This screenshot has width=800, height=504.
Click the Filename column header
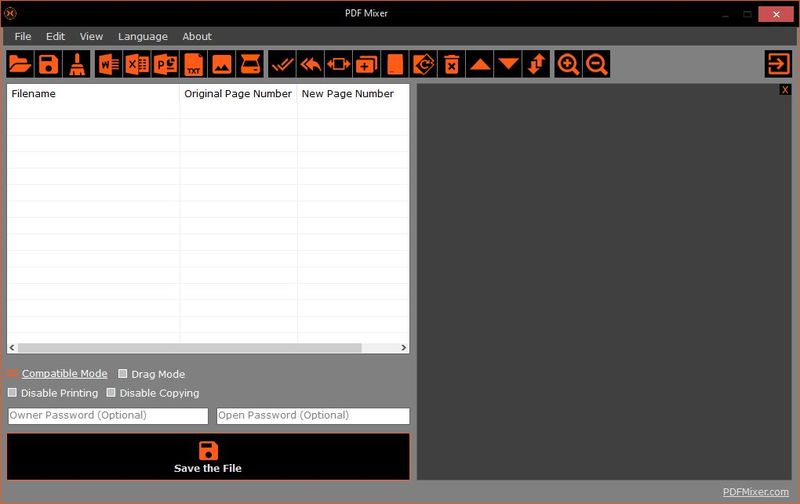click(x=93, y=94)
